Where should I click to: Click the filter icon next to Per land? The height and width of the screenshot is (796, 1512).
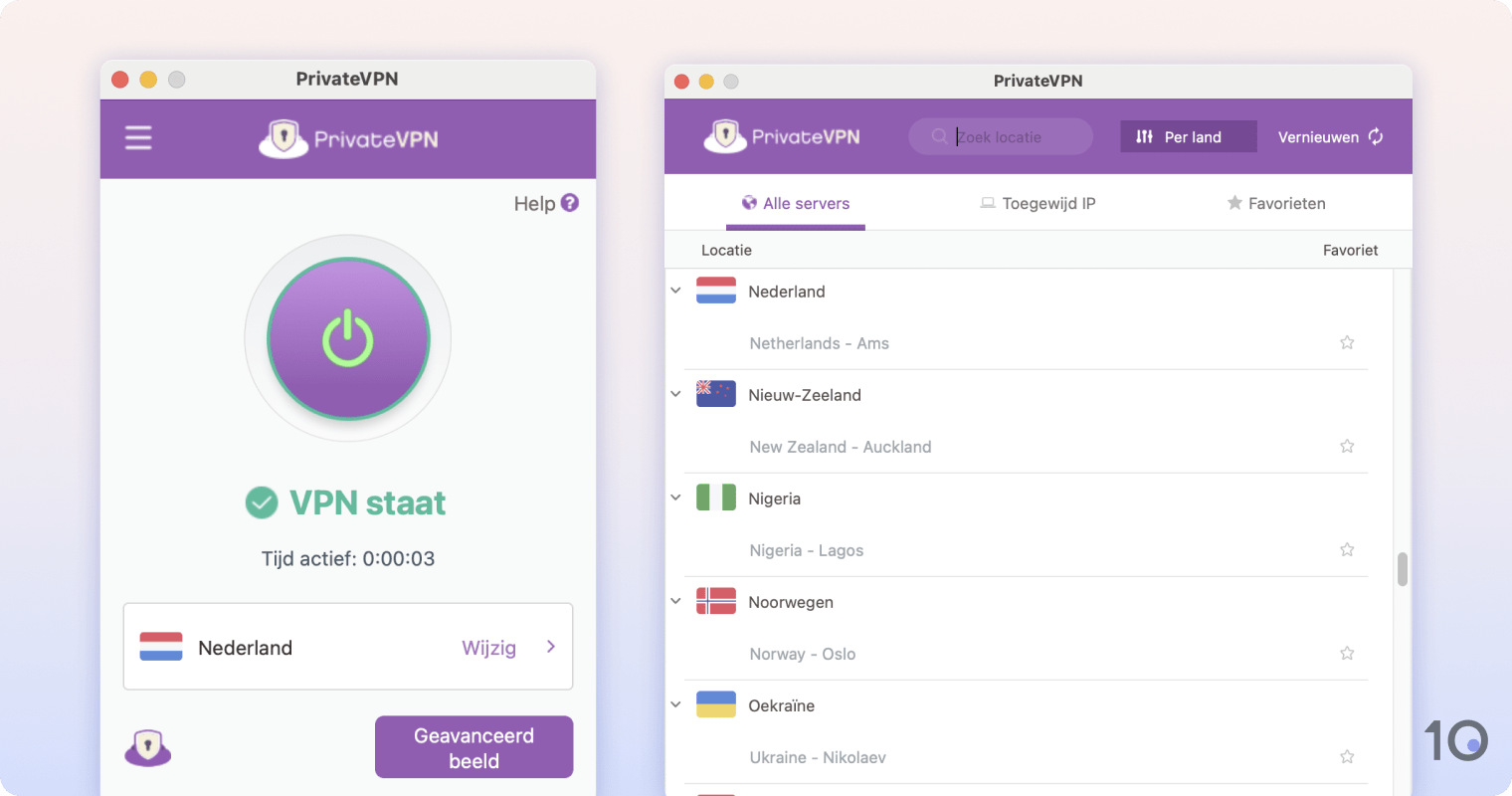(x=1142, y=136)
